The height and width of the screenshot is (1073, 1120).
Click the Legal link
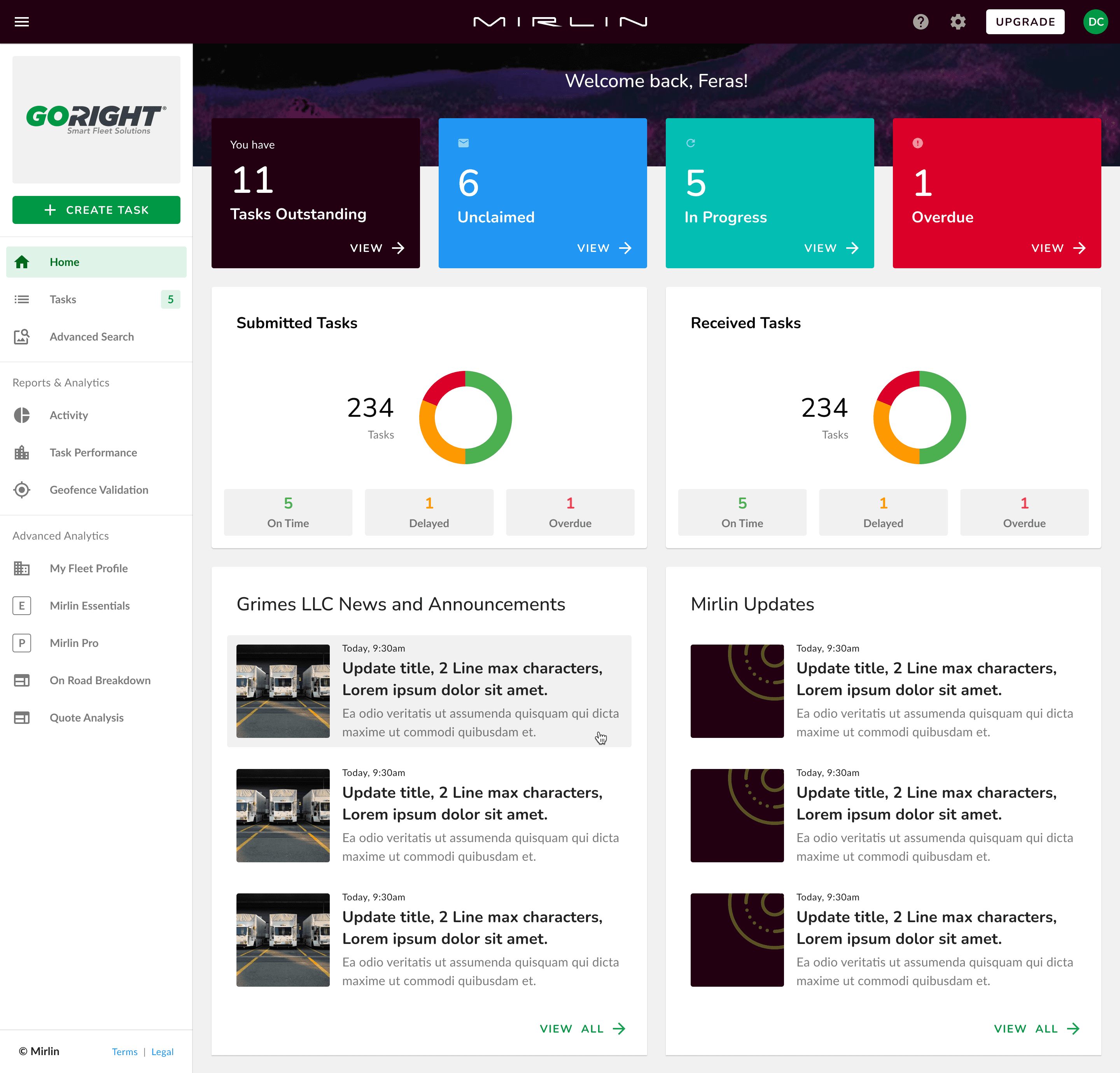tap(162, 1052)
